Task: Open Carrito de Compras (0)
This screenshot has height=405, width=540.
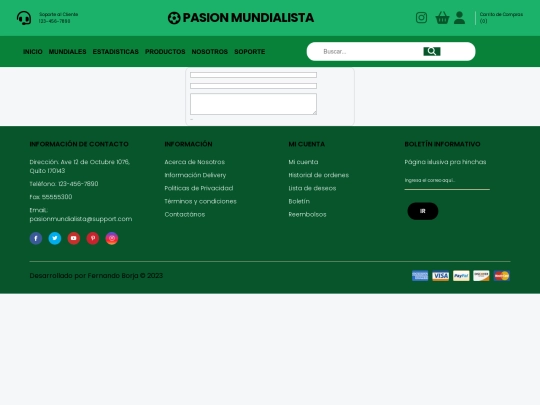Action: click(501, 18)
